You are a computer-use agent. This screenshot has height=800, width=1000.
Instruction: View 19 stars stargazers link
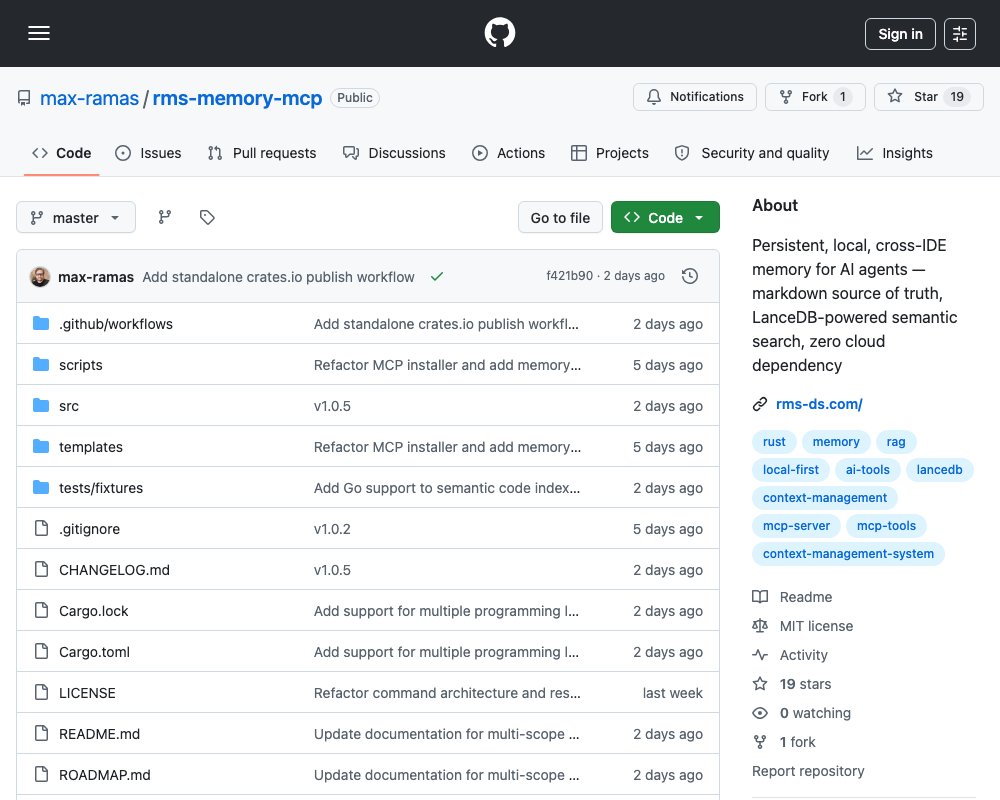[791, 685]
